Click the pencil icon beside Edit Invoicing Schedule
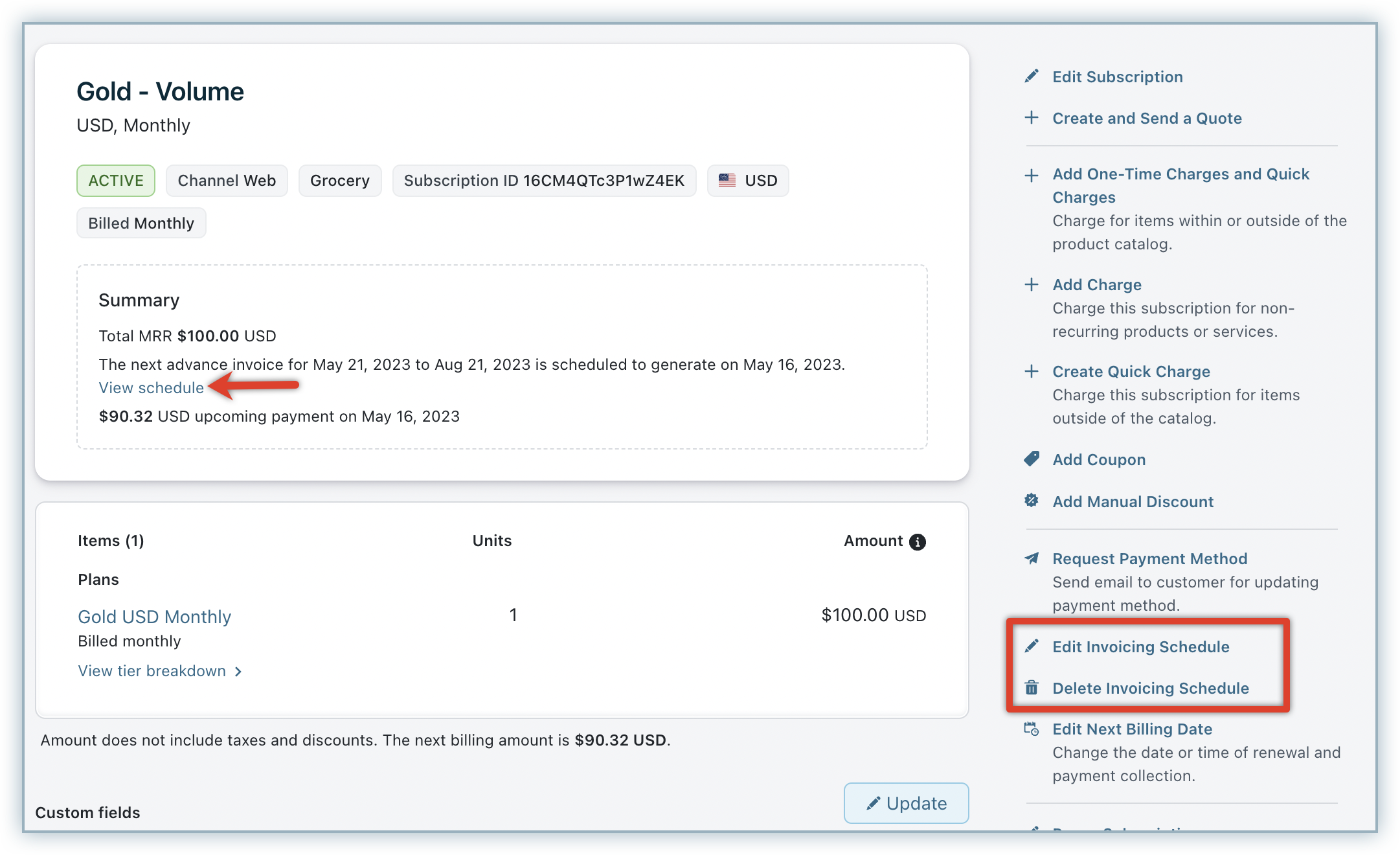The height and width of the screenshot is (855, 1400). point(1032,646)
